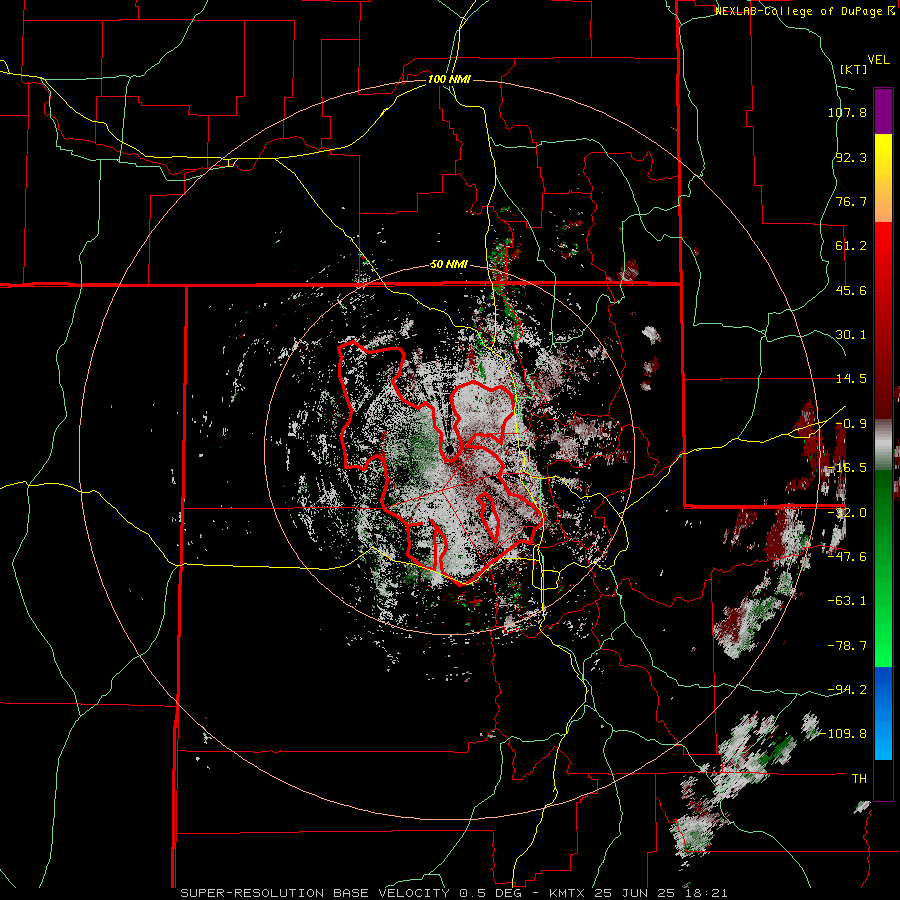Click the 18:21 timestamp in caption

point(709,893)
